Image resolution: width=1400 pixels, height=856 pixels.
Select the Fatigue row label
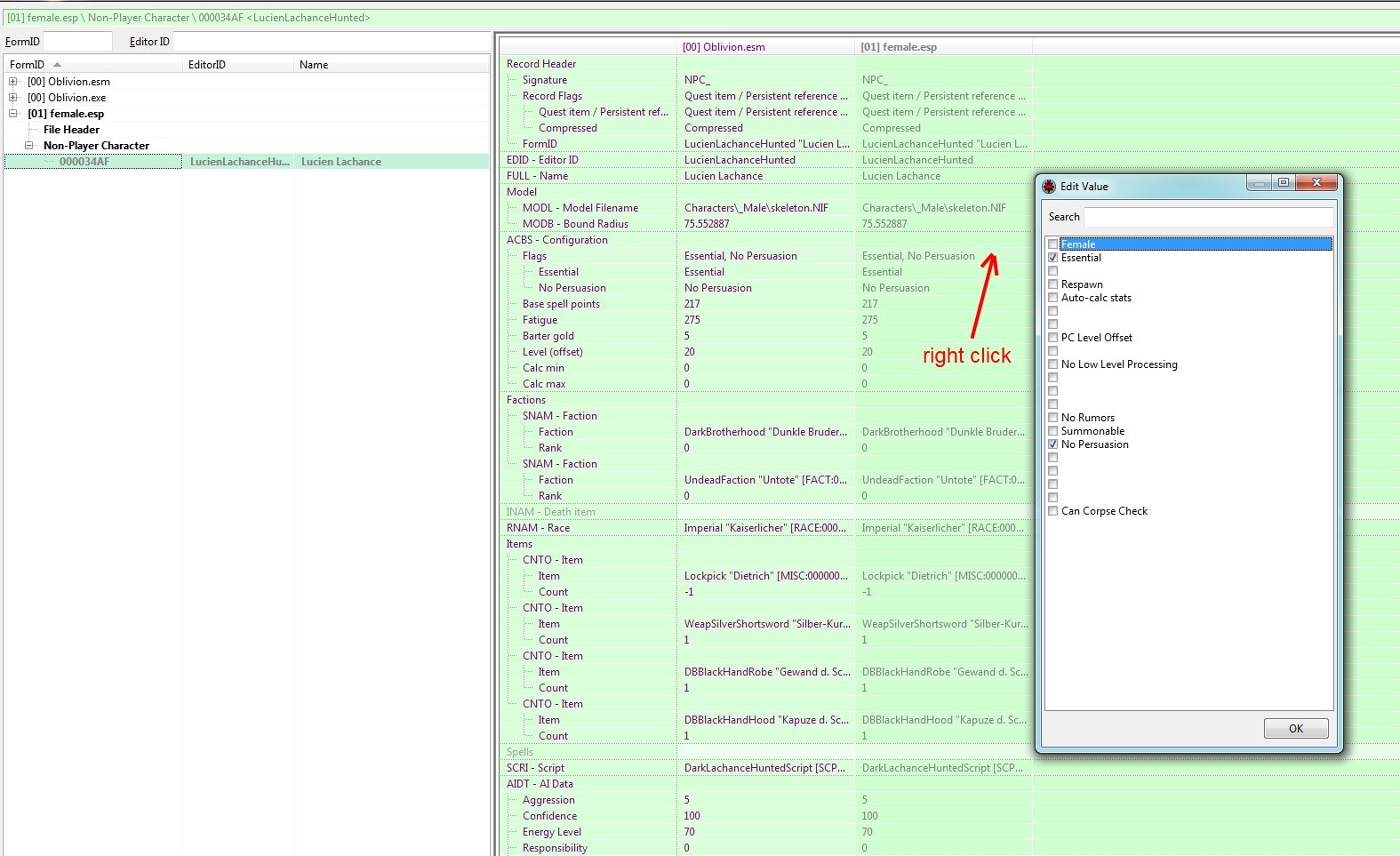(540, 320)
